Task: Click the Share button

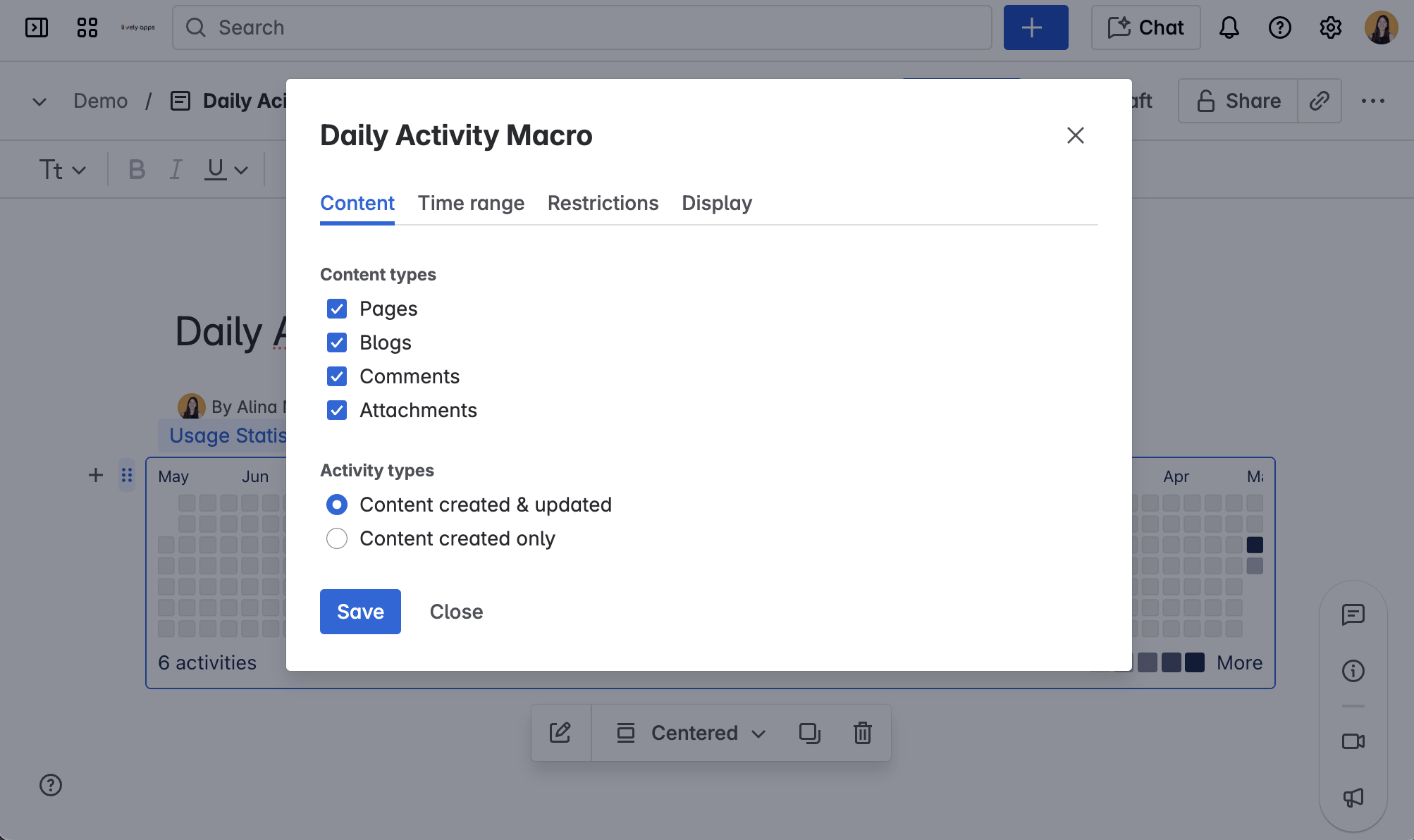Action: pos(1237,100)
